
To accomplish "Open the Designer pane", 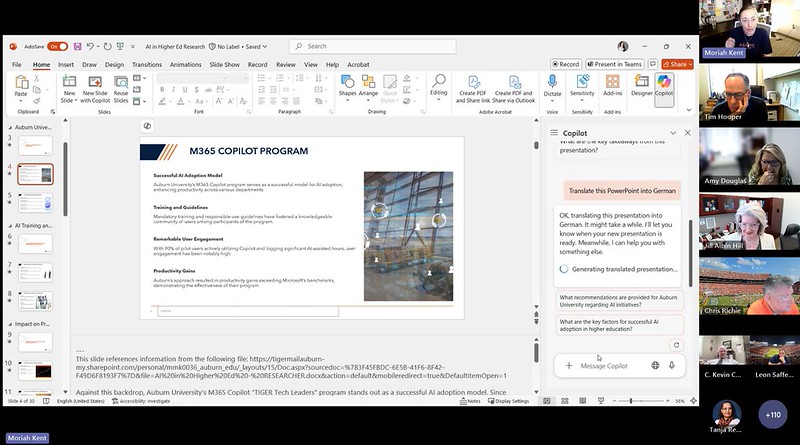I will pos(641,86).
